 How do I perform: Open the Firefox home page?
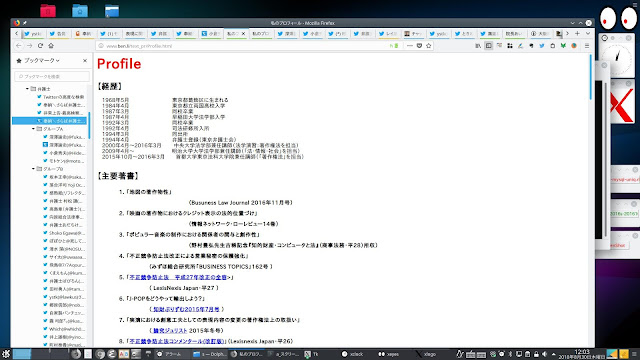click(51, 46)
